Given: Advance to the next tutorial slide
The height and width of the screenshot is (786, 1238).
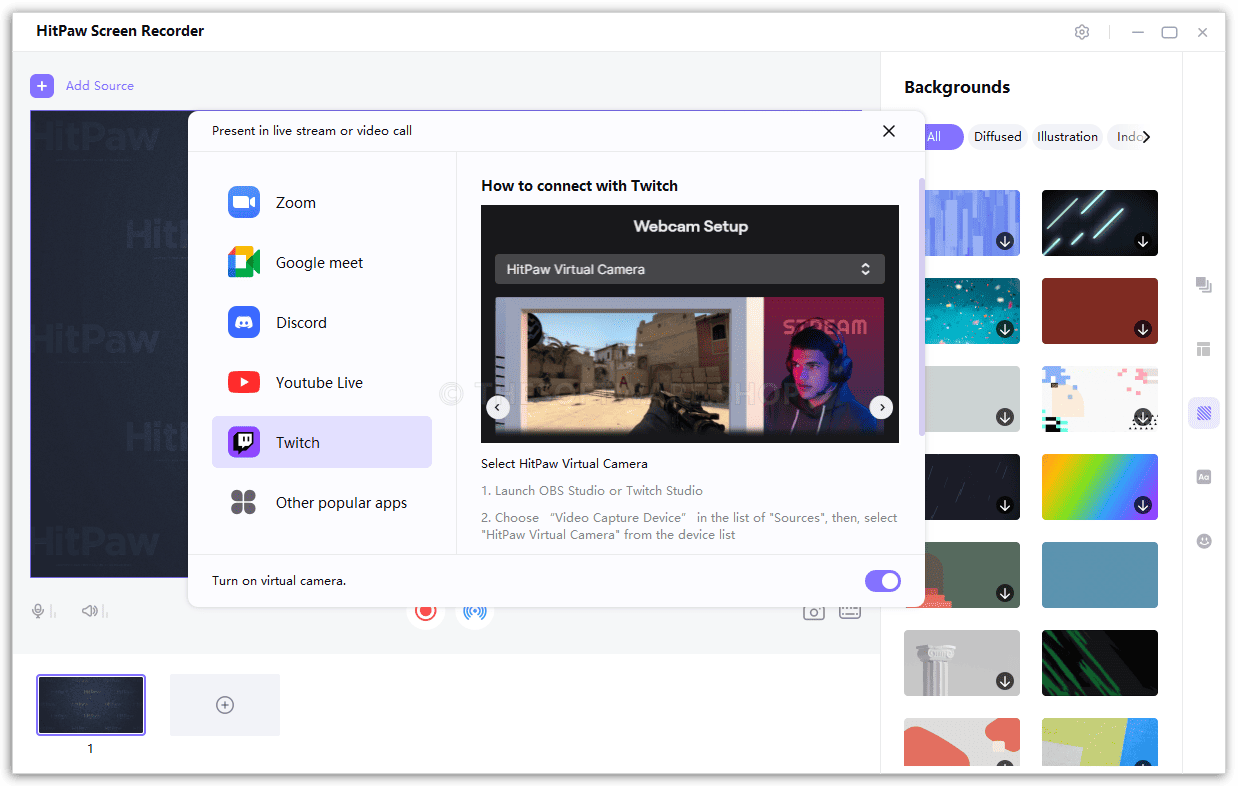Looking at the screenshot, I should pyautogui.click(x=881, y=407).
